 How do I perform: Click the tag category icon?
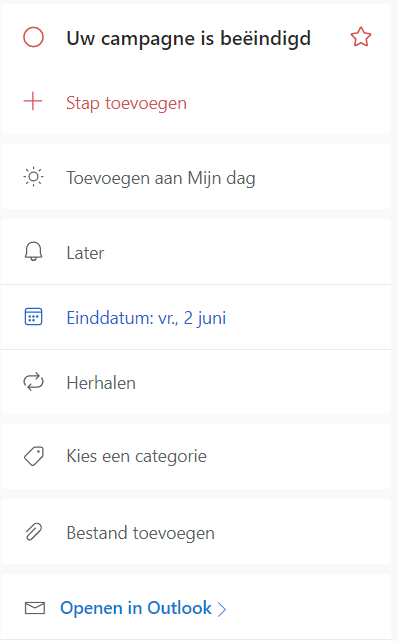(34, 456)
